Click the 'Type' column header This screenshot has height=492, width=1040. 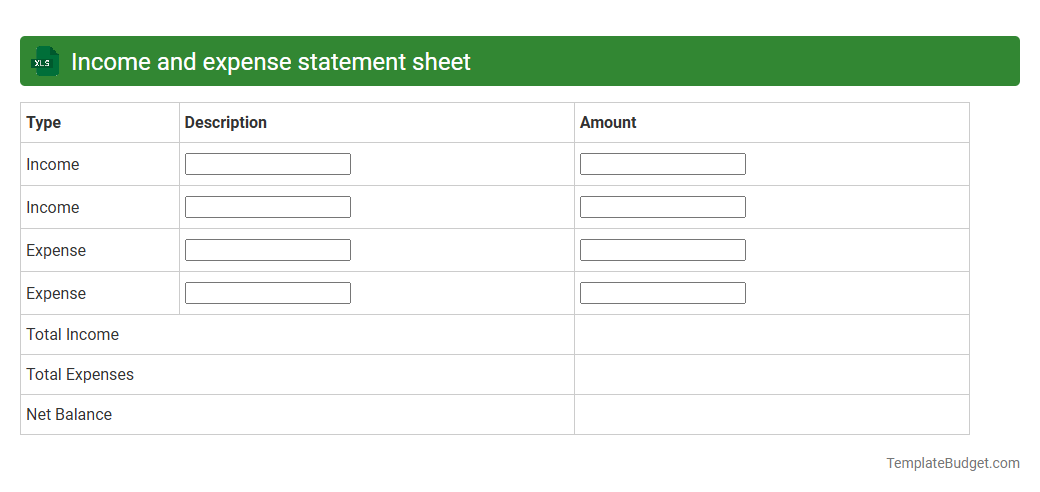click(x=44, y=123)
